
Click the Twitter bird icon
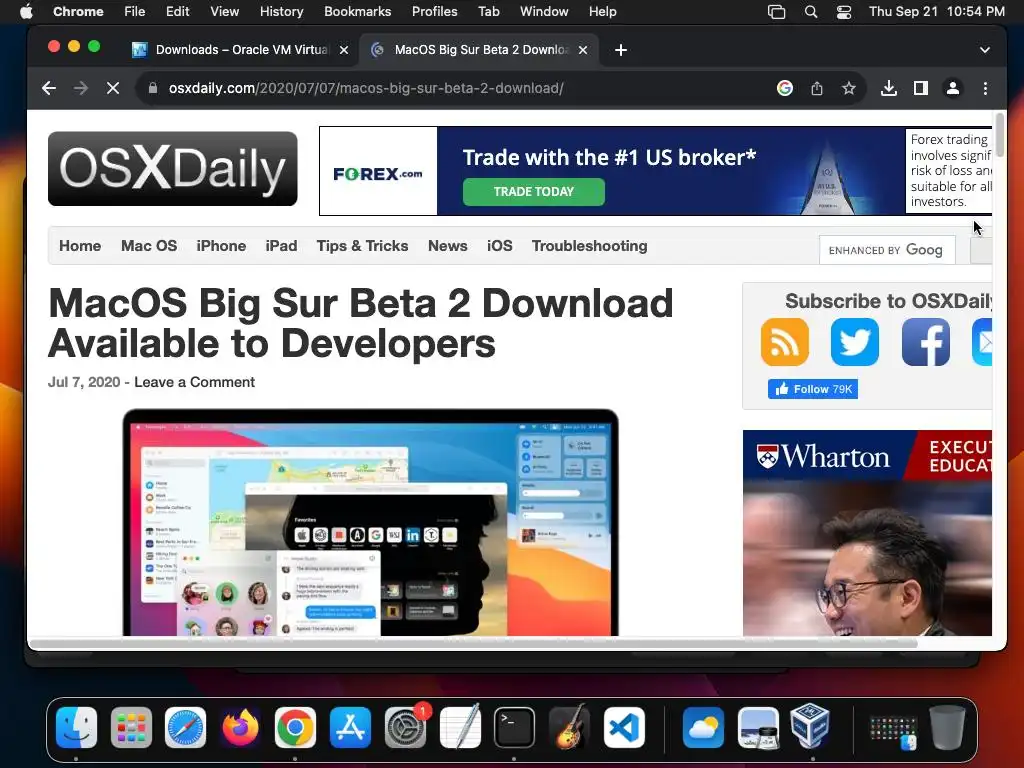[855, 342]
